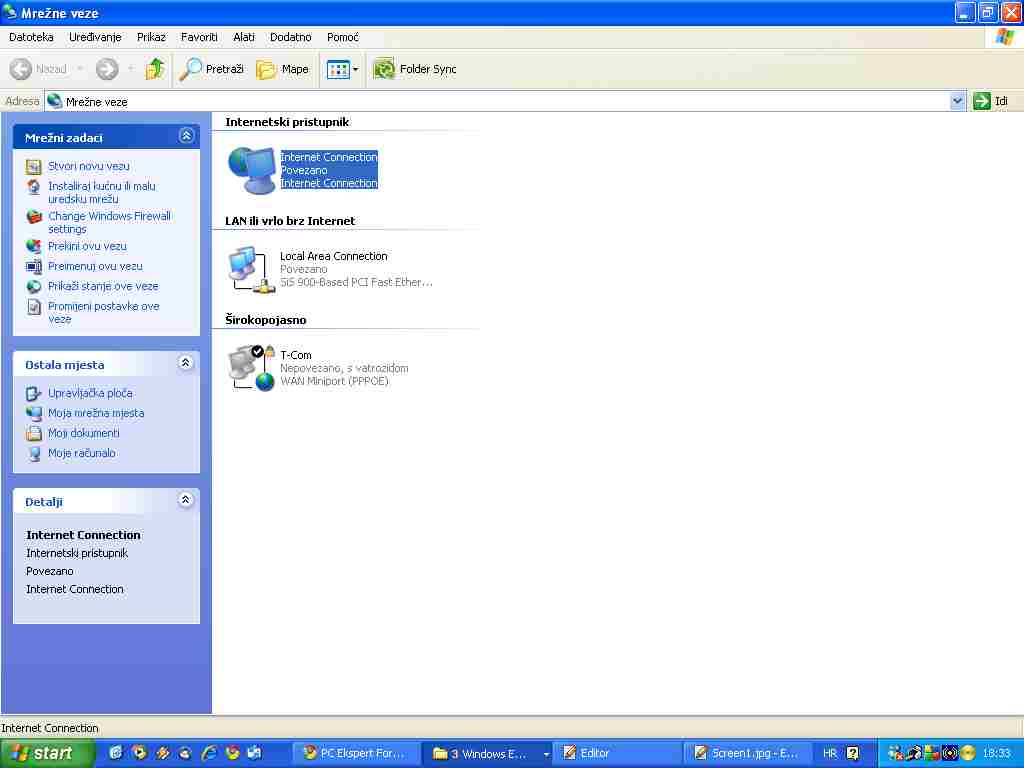Collapse the Ostala mjesta panel
Screen dimensions: 1024x768
(x=185, y=364)
